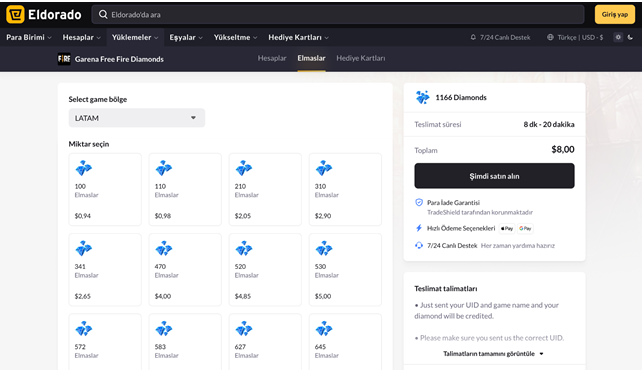Select the 520 Elmaslar pack
The width and height of the screenshot is (643, 372).
coord(265,270)
